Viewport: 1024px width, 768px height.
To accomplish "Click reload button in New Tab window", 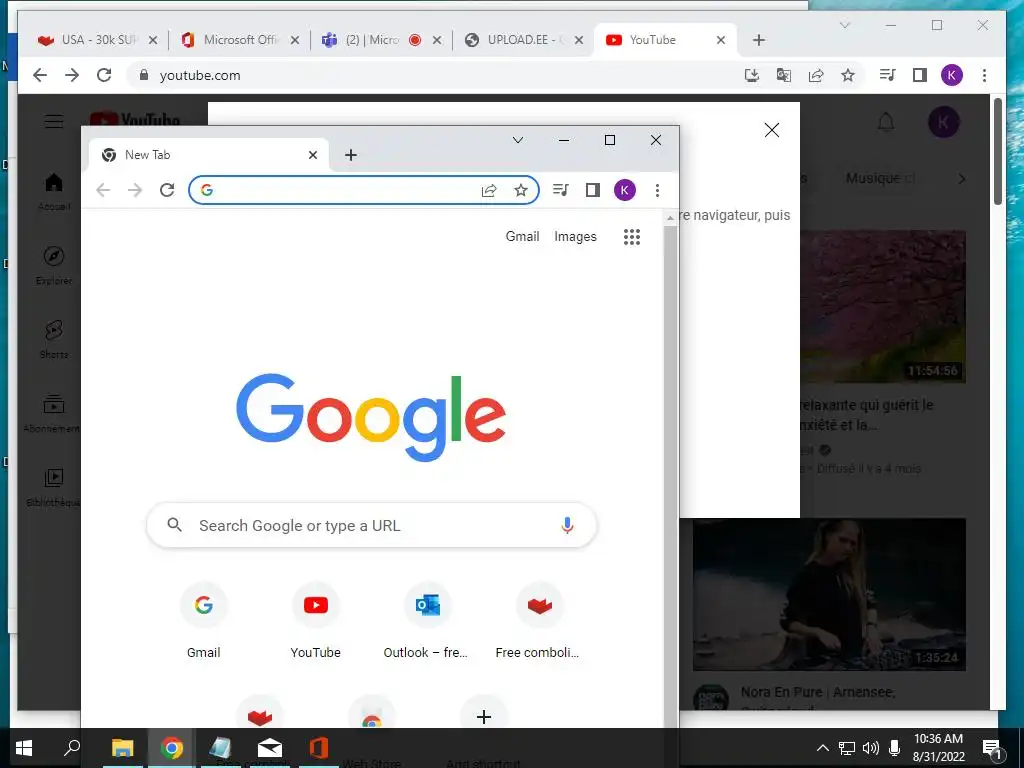I will coord(167,190).
